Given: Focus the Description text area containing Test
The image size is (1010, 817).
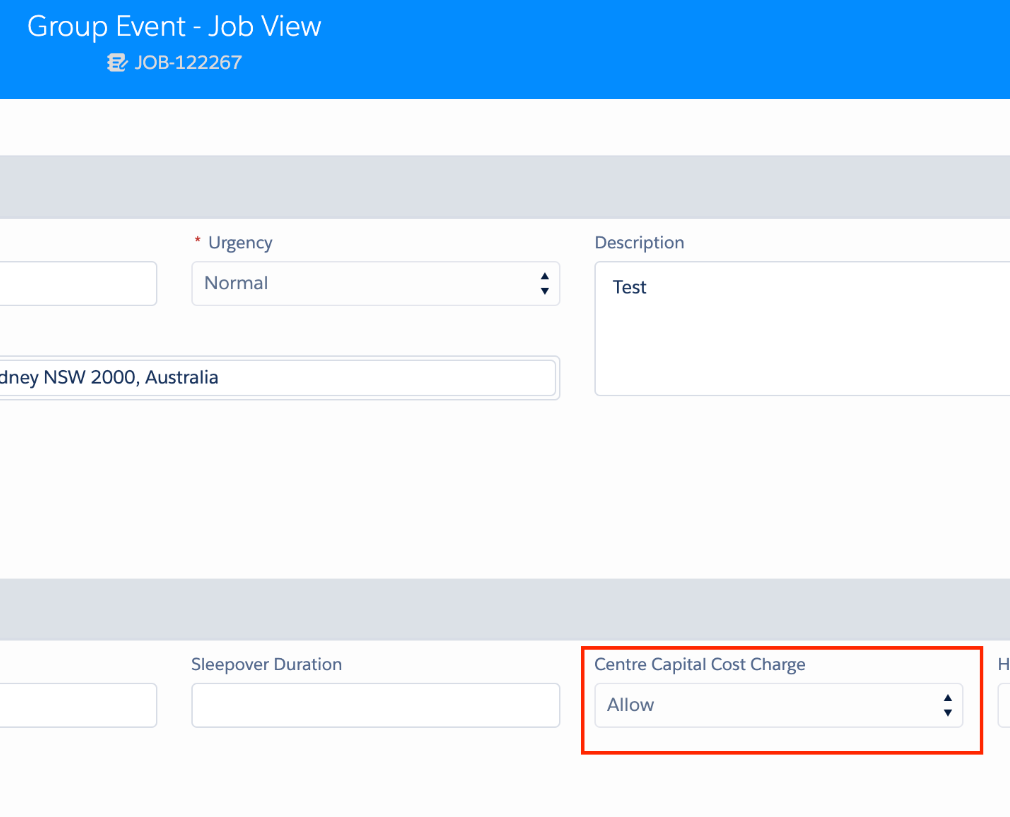Looking at the screenshot, I should pos(800,329).
